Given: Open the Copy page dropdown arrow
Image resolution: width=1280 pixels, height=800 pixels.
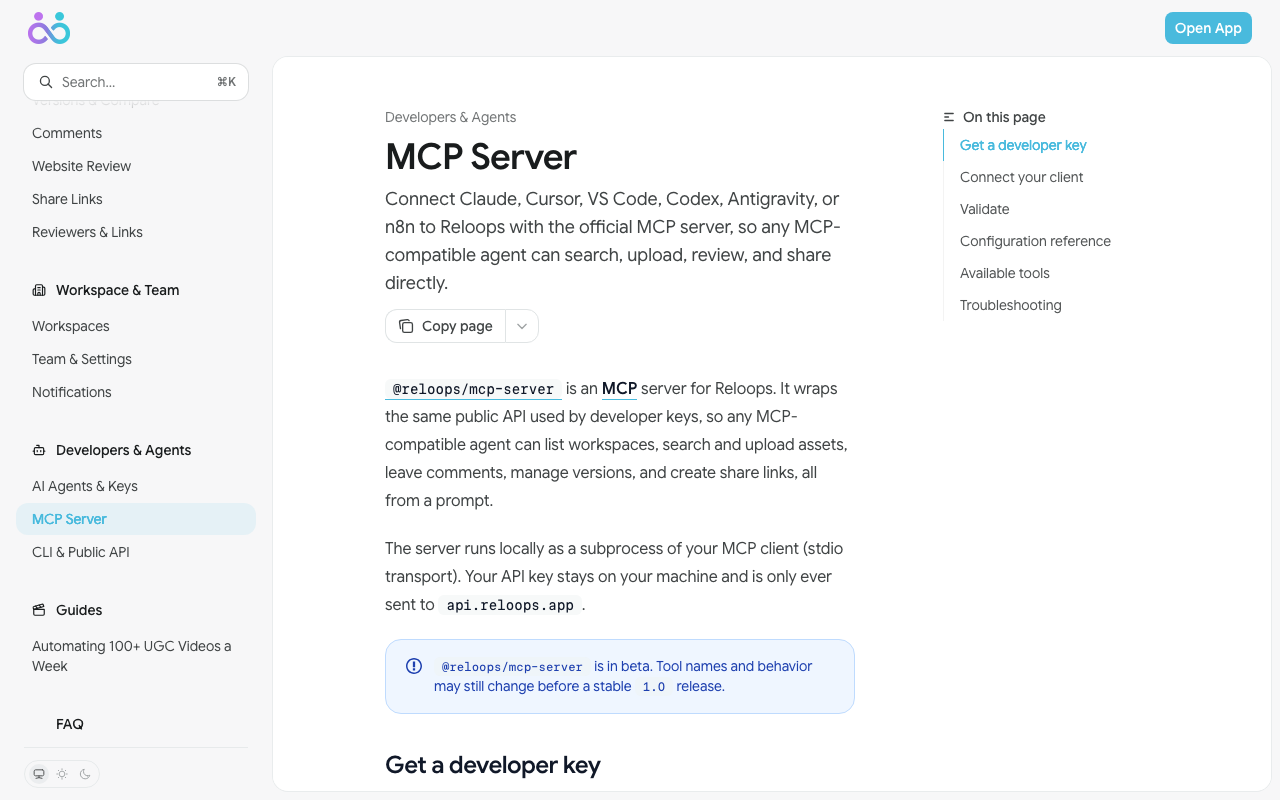Looking at the screenshot, I should click(x=522, y=326).
